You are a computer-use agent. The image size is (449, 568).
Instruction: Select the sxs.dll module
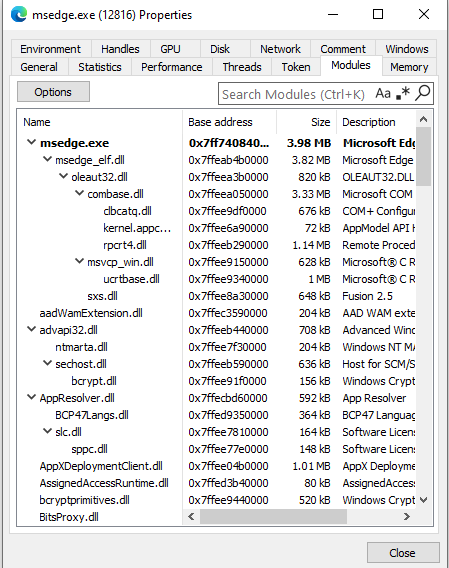(216, 296)
